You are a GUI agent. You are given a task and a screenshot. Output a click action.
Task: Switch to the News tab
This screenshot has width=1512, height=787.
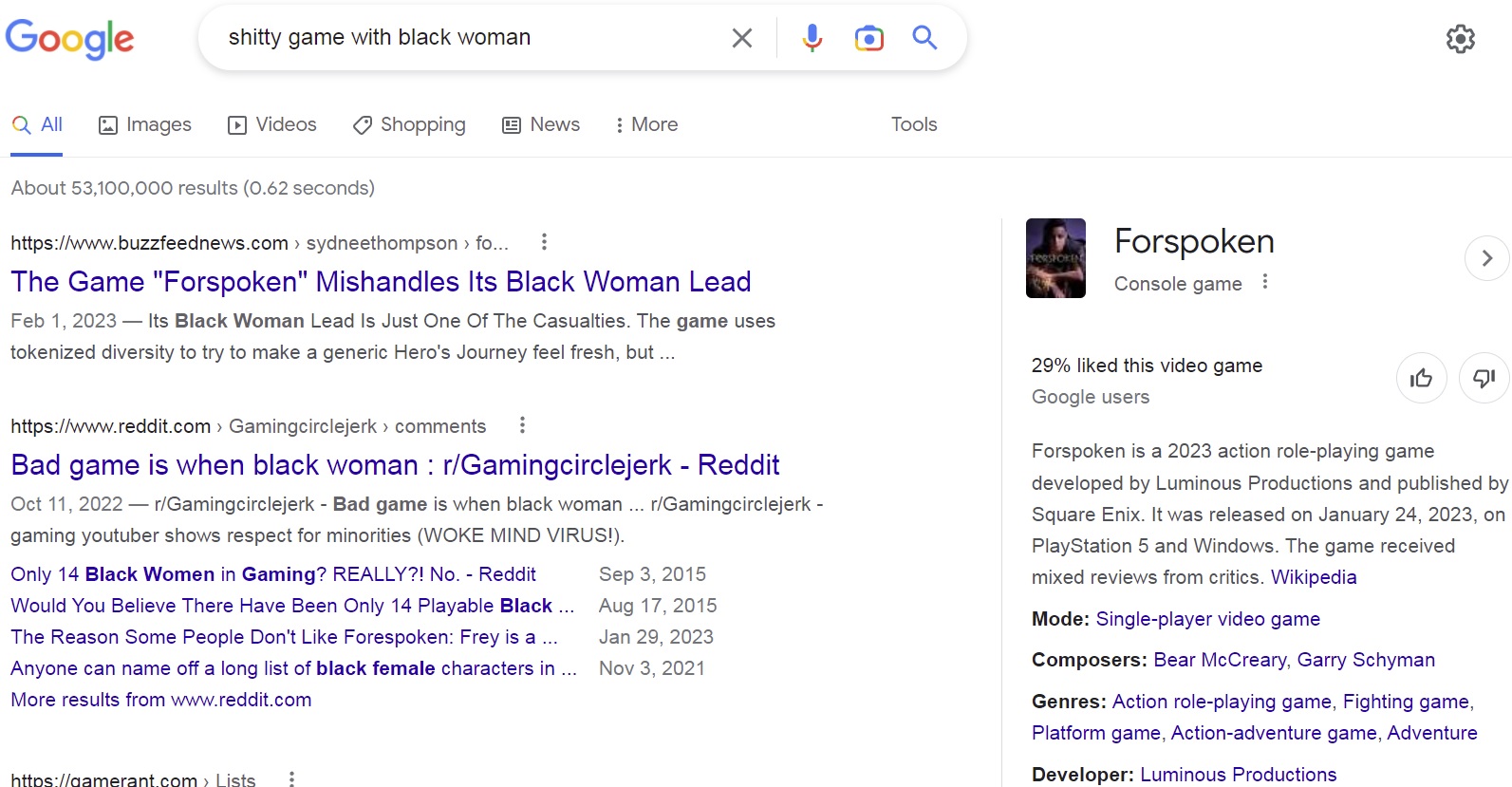click(x=541, y=124)
